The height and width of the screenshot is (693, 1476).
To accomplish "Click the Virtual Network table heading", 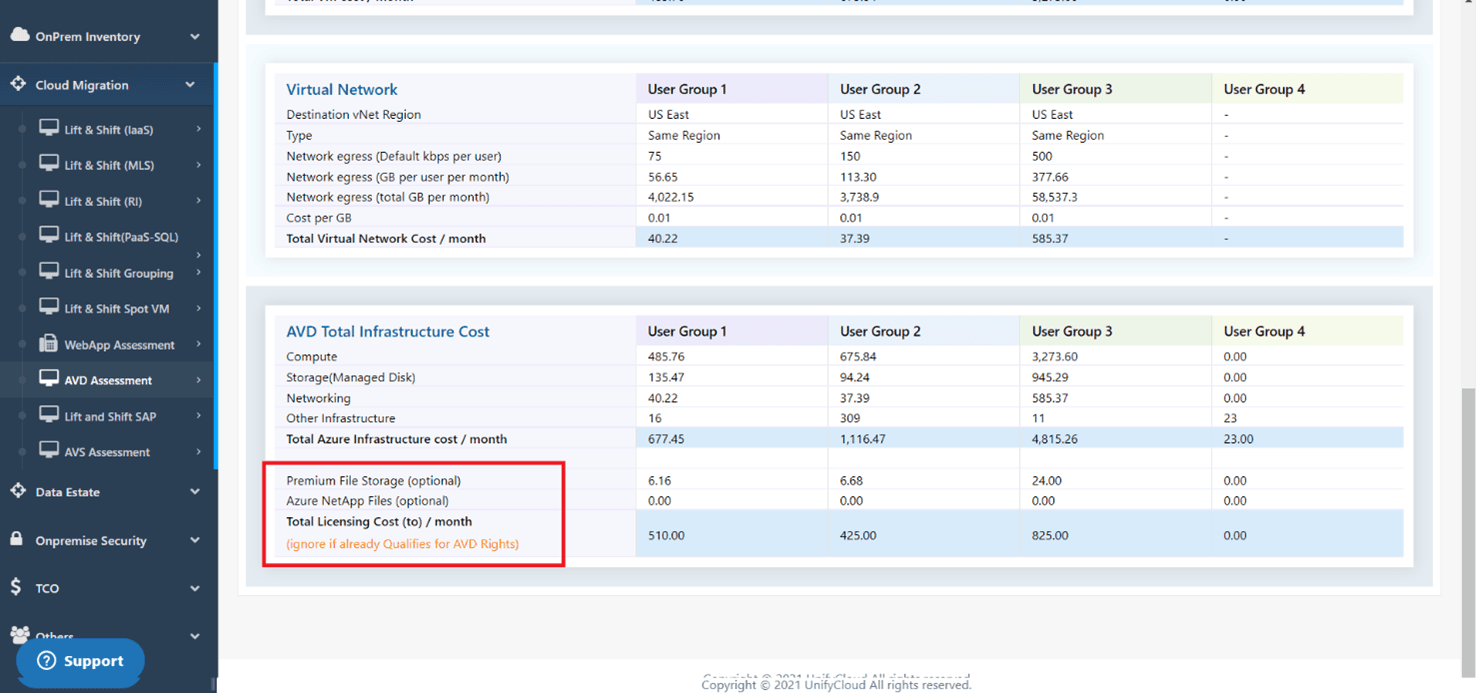I will tap(342, 89).
